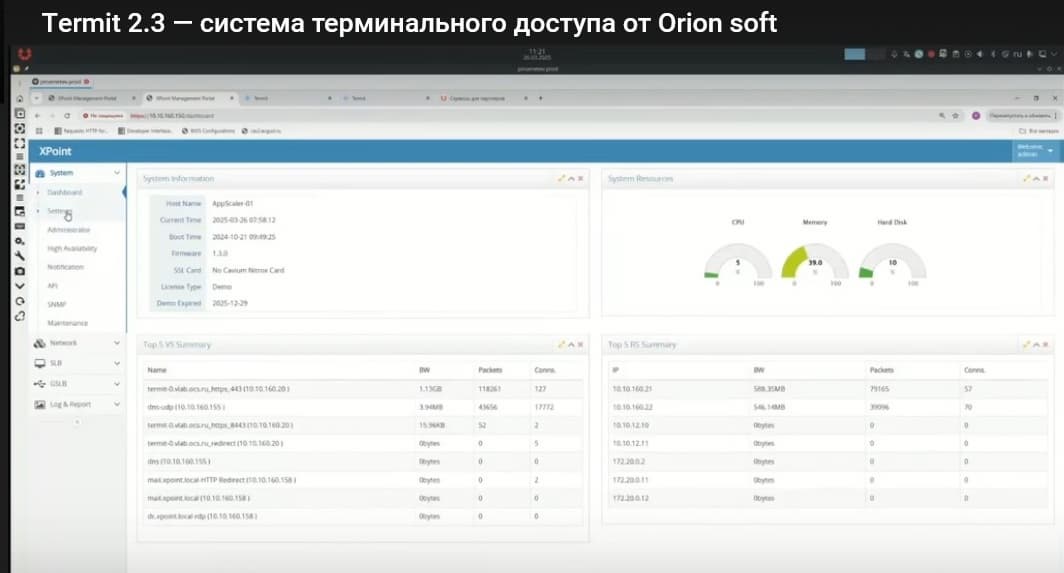Click the magnifier icon in the address bar
The image size is (1064, 573).
942,115
